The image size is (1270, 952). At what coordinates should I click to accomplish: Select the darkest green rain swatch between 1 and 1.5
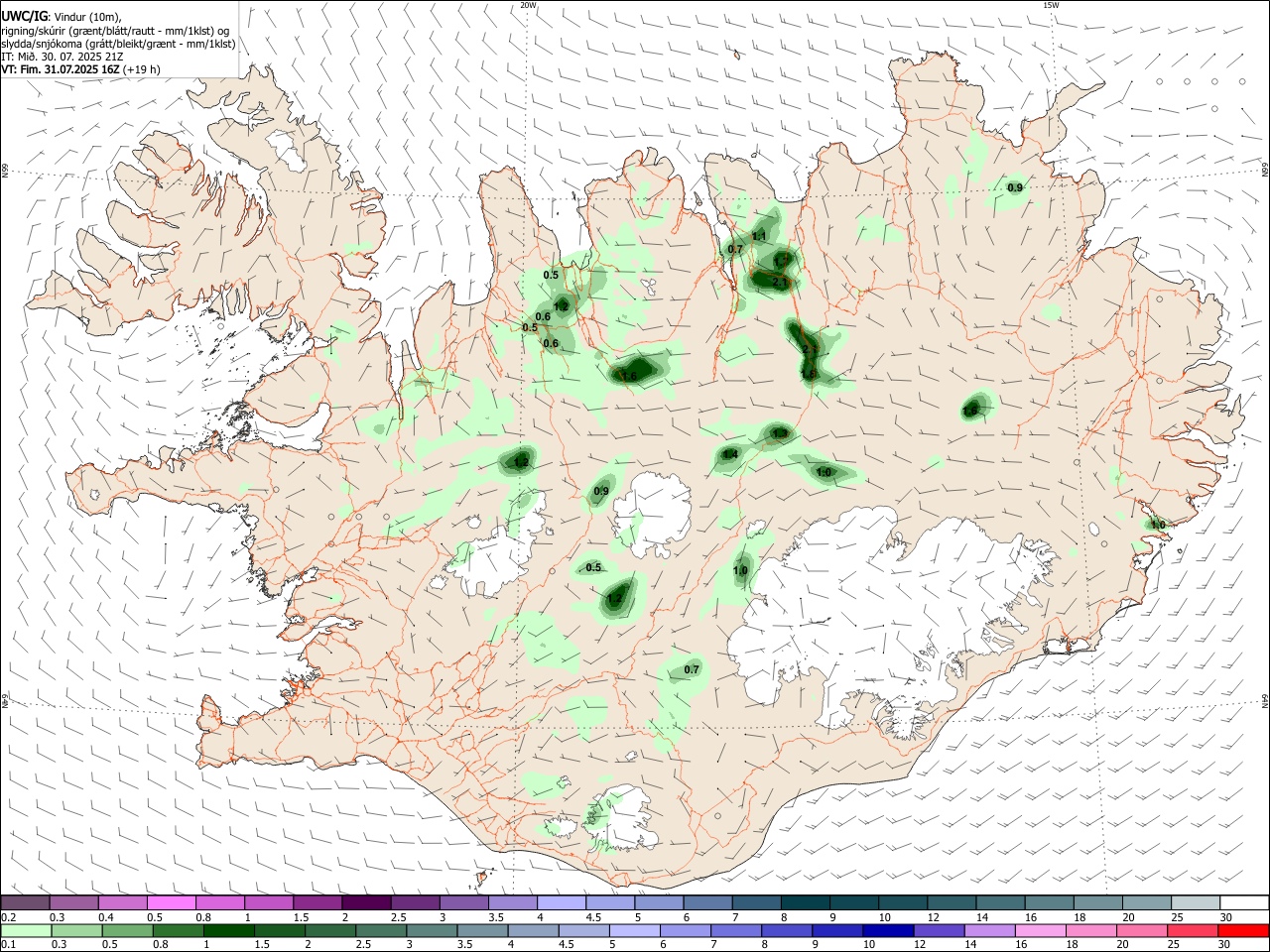(229, 930)
